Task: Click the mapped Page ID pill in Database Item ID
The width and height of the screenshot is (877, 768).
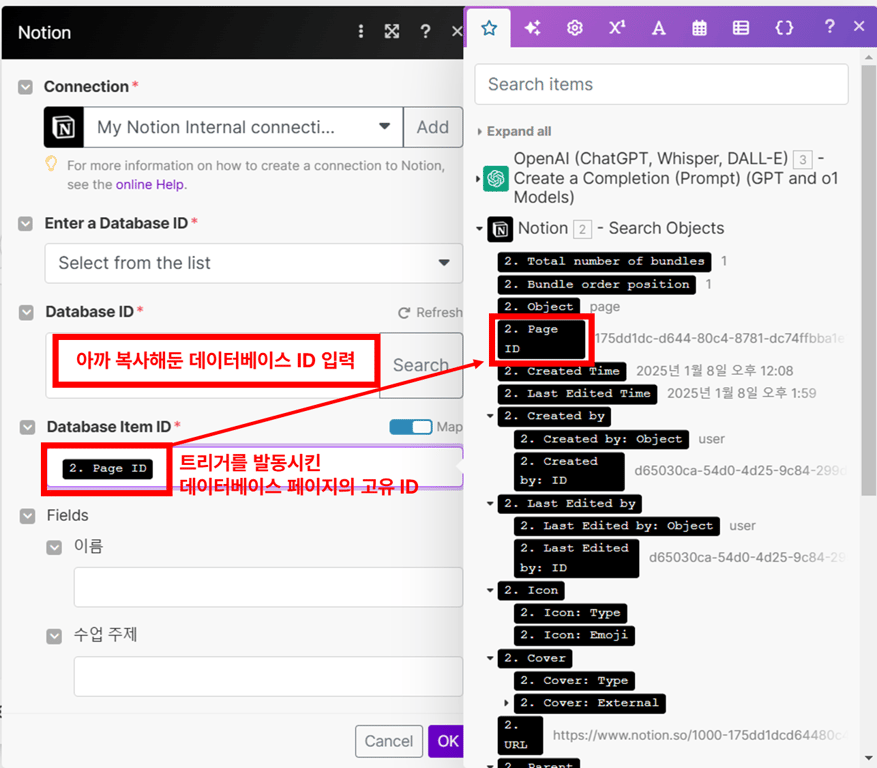Action: coord(107,468)
